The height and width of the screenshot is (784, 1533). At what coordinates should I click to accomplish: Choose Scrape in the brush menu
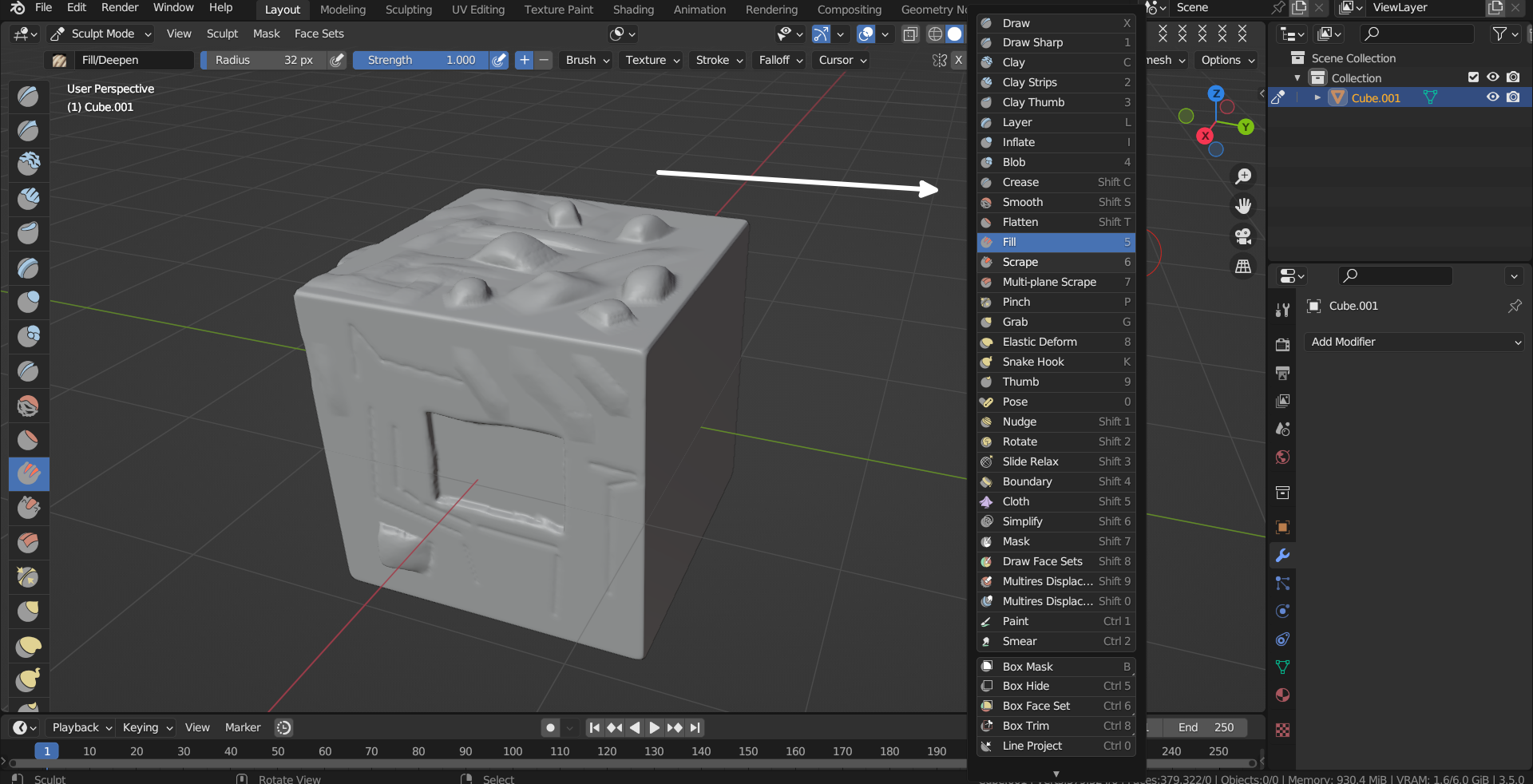(x=1056, y=262)
